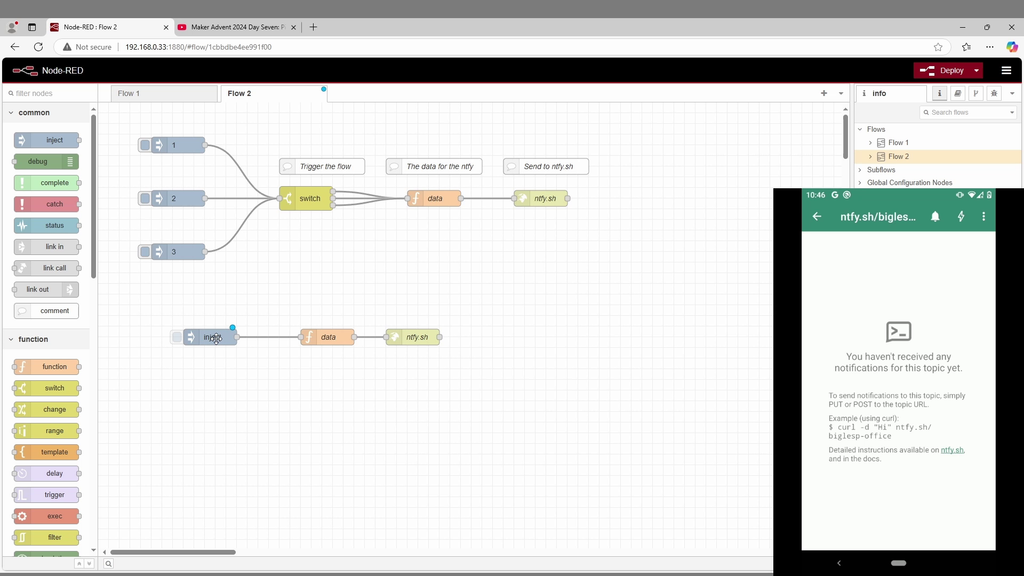Select the comment node in the palette
This screenshot has width=1024, height=576.
tap(46, 311)
